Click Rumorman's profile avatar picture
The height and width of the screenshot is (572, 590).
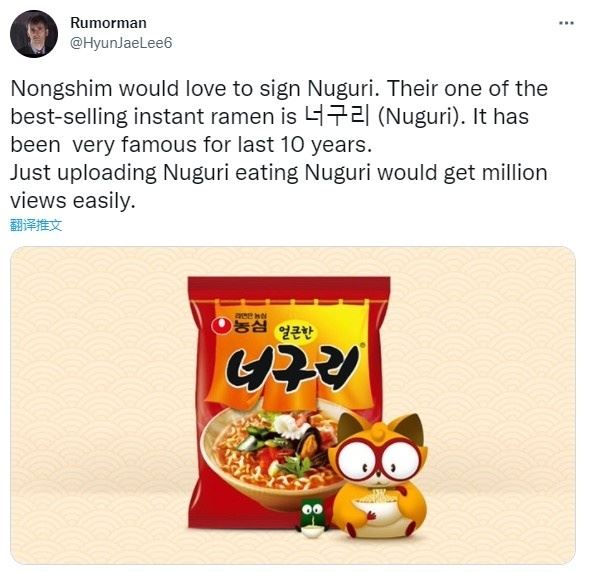pyautogui.click(x=34, y=34)
